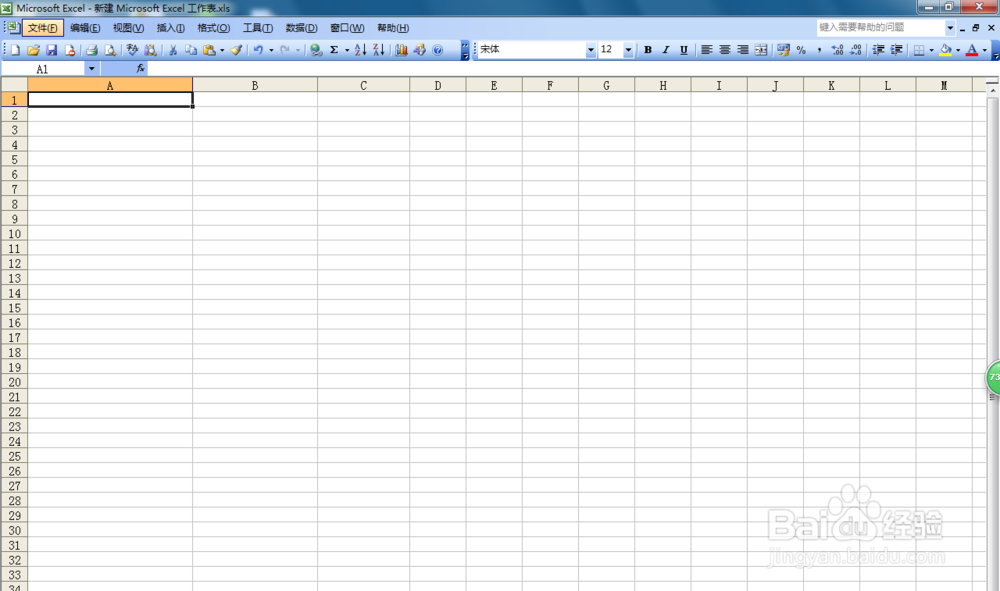The height and width of the screenshot is (591, 1000).
Task: Click the Permission document icon
Action: (70, 50)
